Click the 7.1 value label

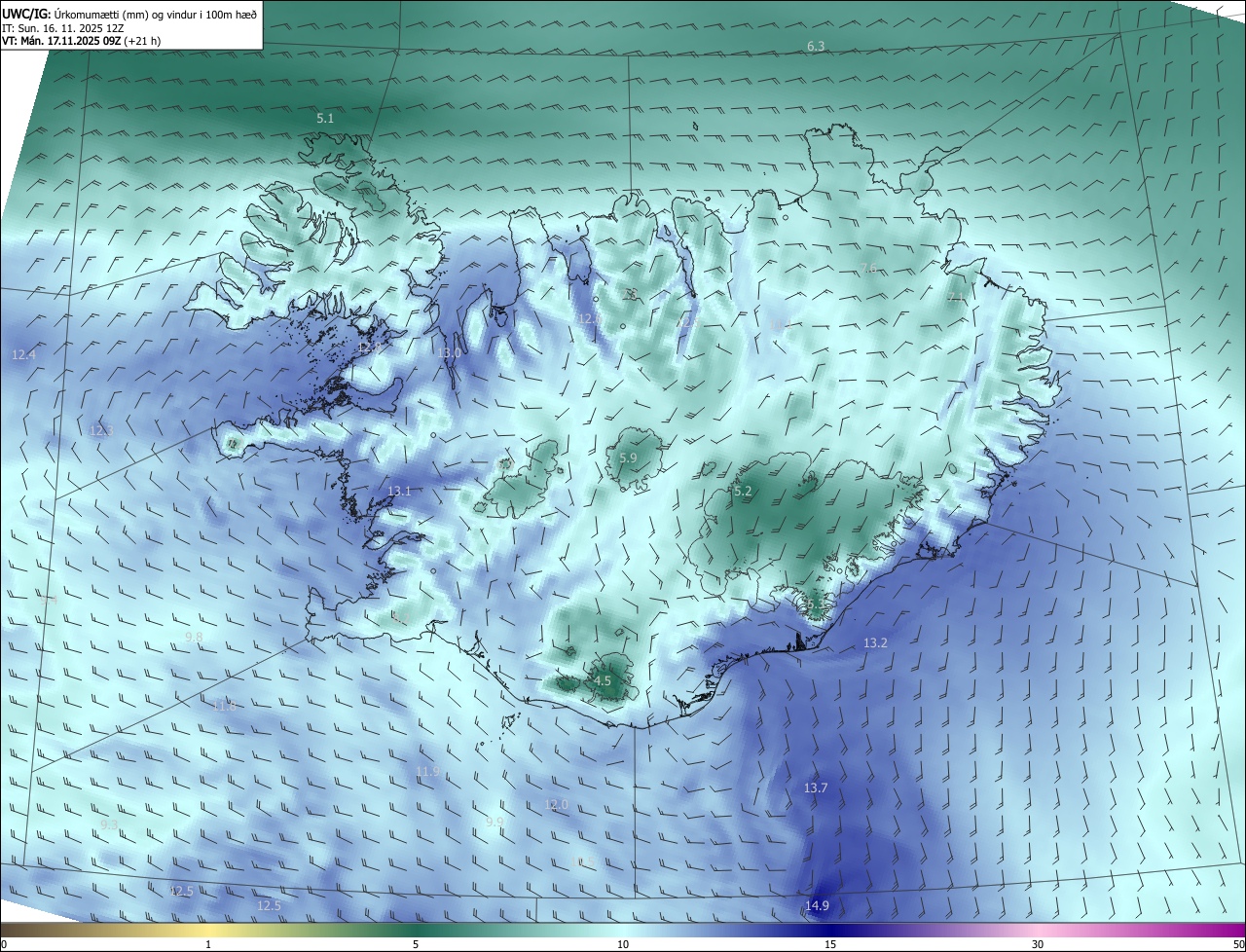[956, 298]
